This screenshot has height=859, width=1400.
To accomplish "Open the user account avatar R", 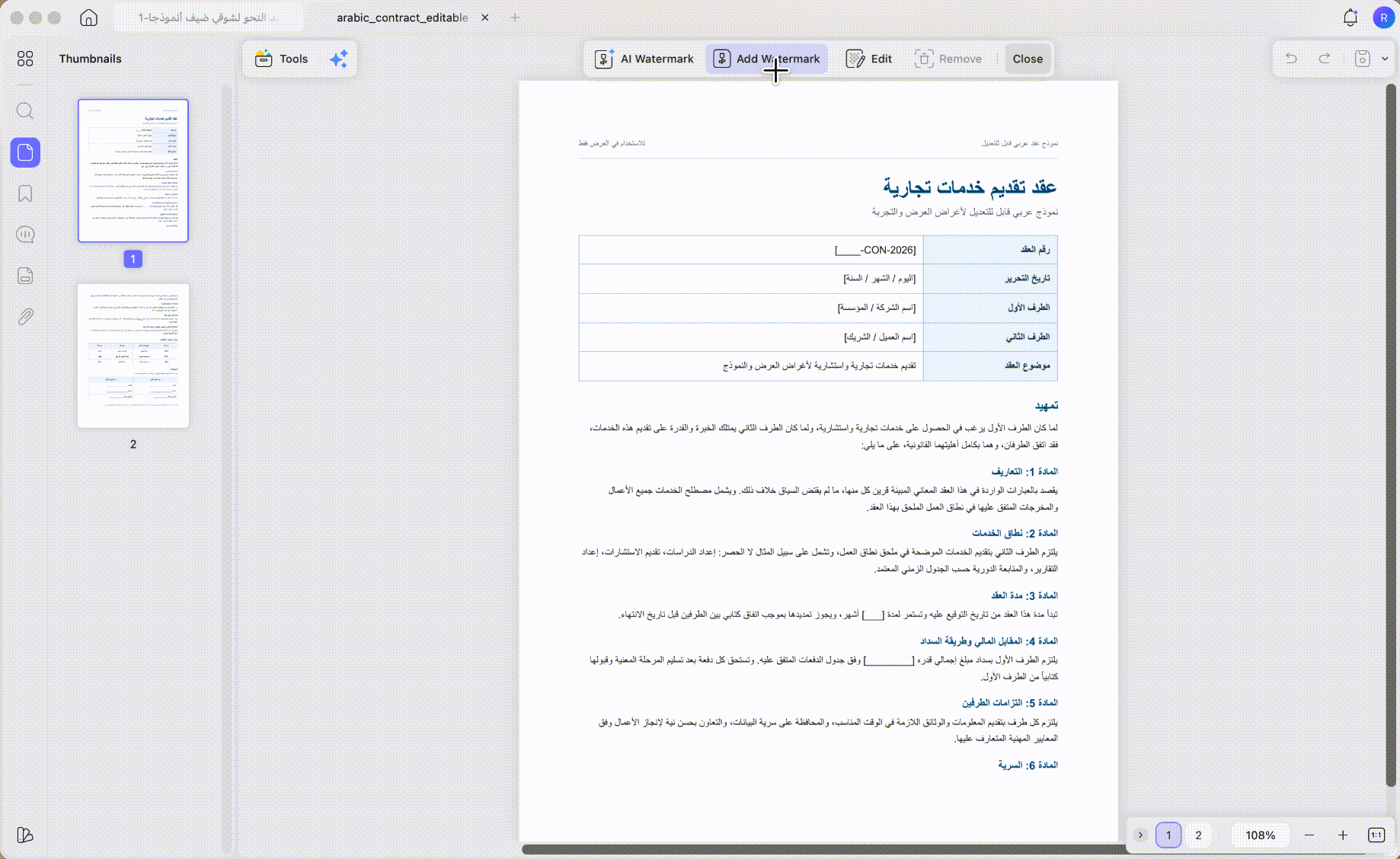I will [x=1383, y=18].
